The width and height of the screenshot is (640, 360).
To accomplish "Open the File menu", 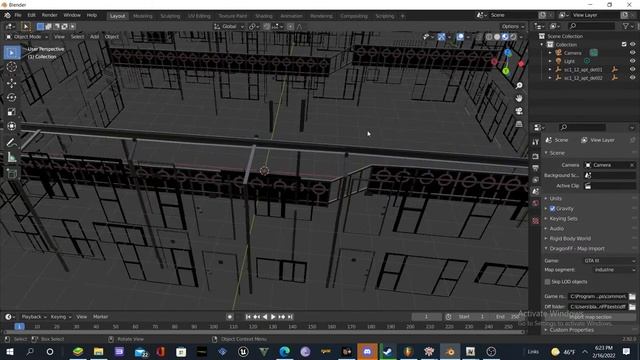I will pyautogui.click(x=18, y=16).
